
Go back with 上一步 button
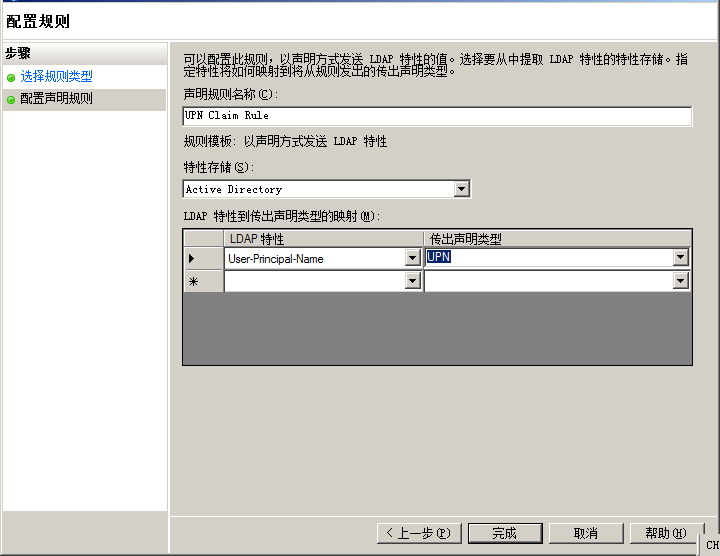click(419, 533)
